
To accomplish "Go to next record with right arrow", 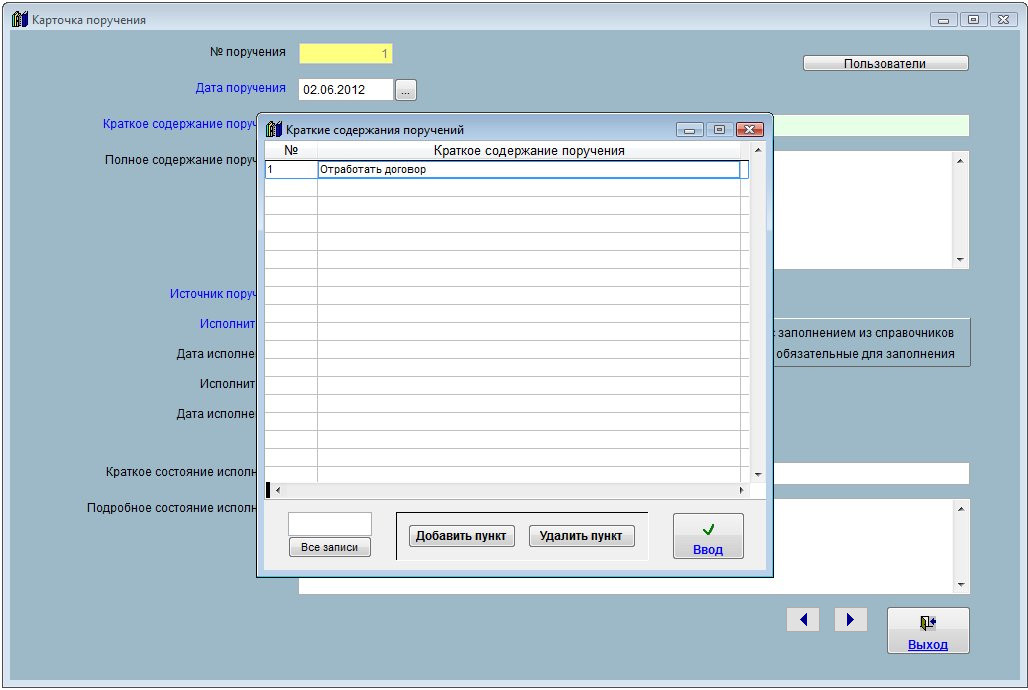I will pyautogui.click(x=850, y=619).
